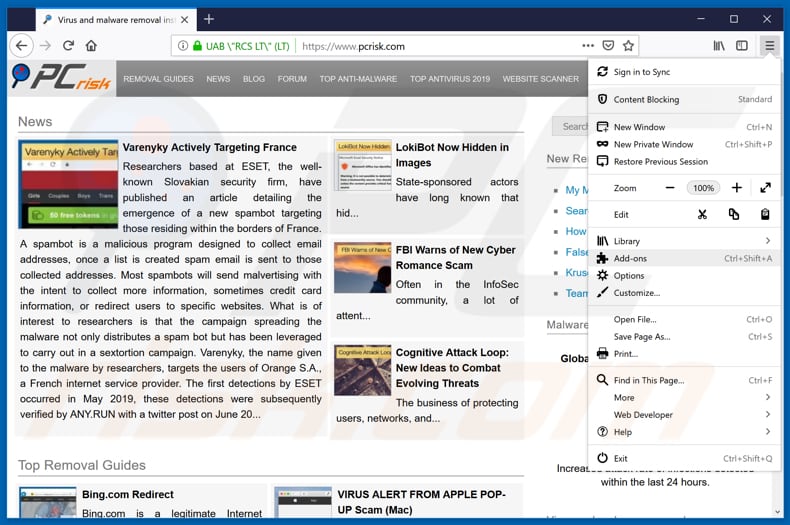790x525 pixels.
Task: Select Save Page As...
Action: tap(684, 337)
